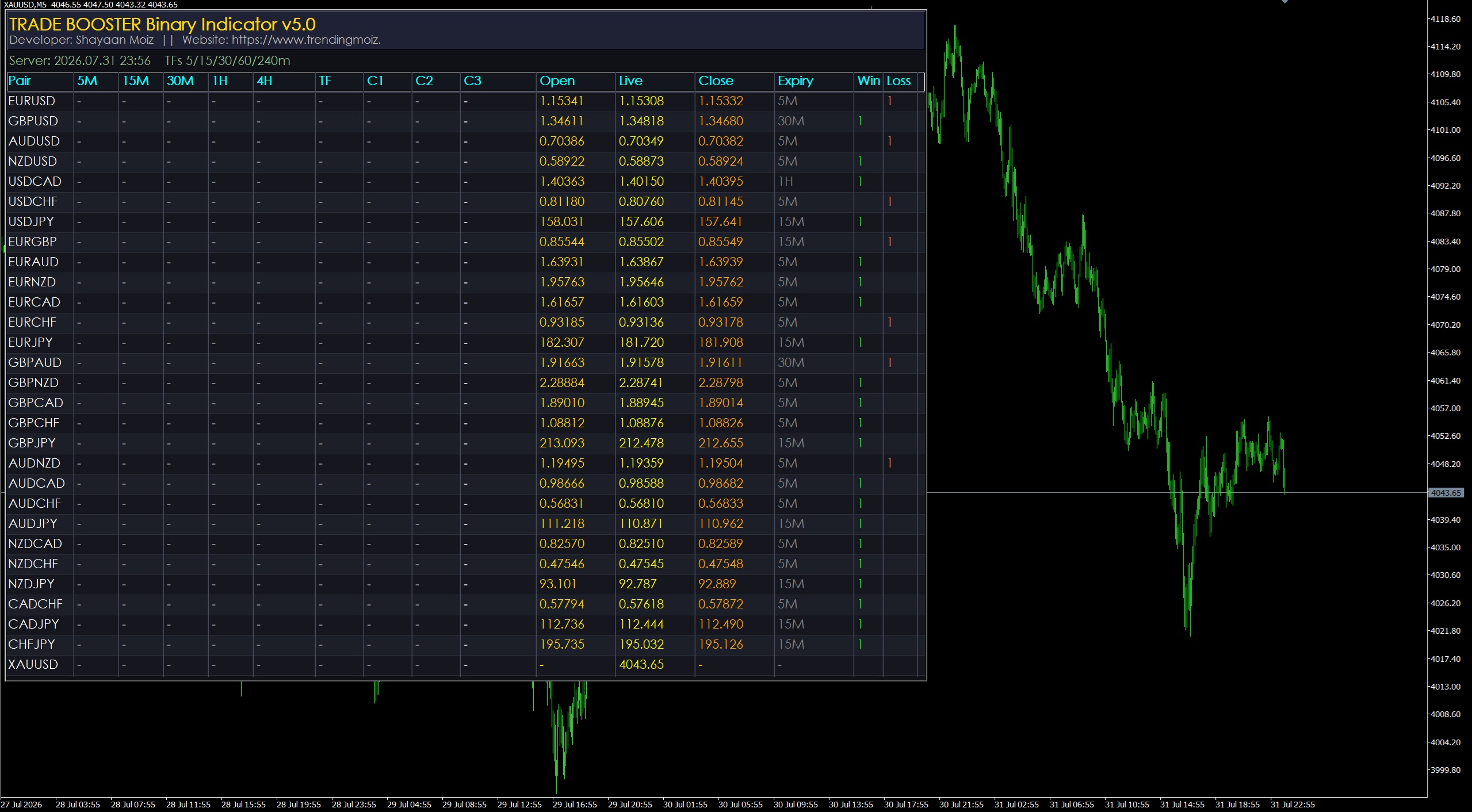1472x812 pixels.
Task: Click the 4118.60 price axis label
Action: pyautogui.click(x=1445, y=19)
